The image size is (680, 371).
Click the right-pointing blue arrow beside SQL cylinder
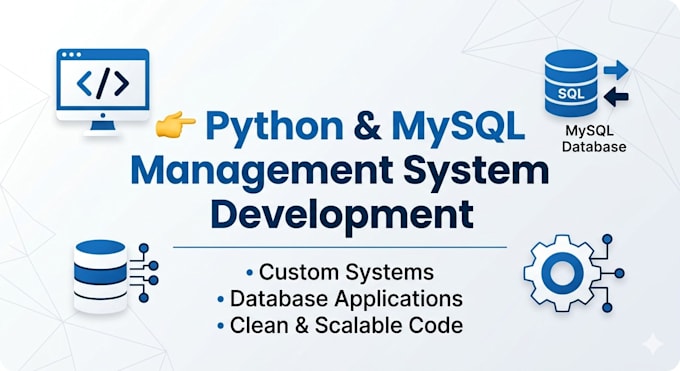(616, 70)
